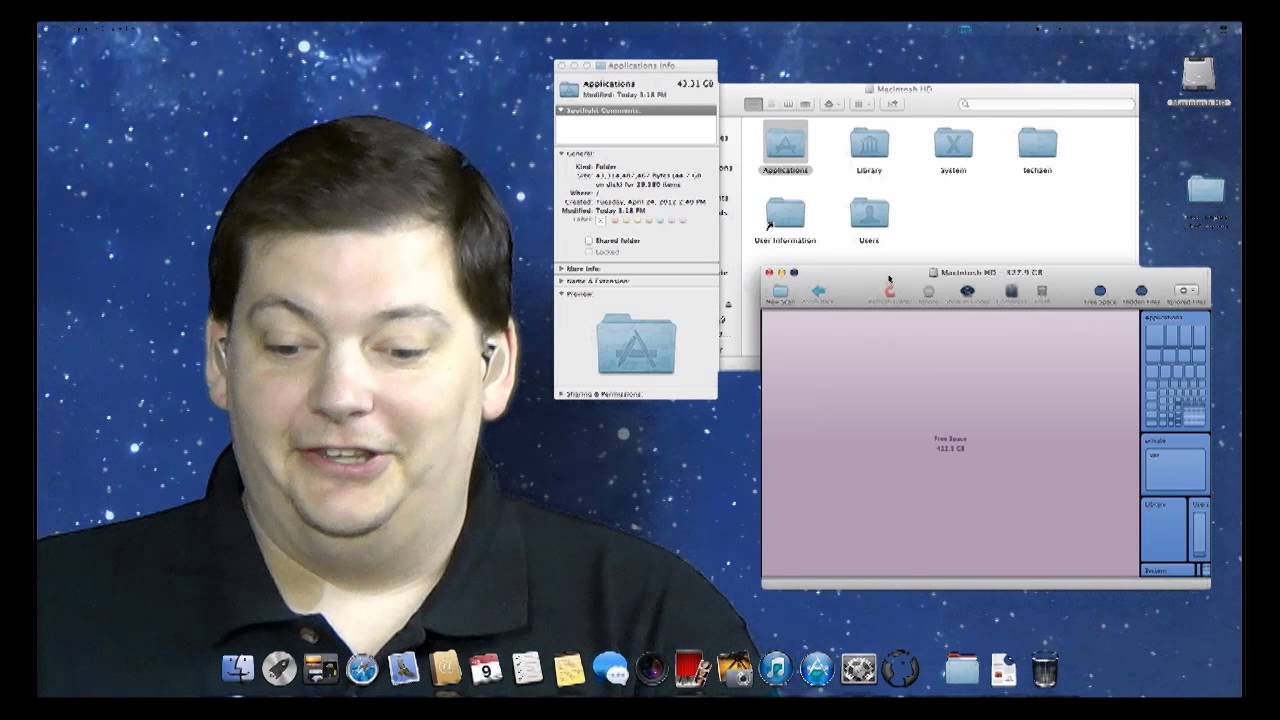Select an orange label color swatch in Get Info
Viewport: 1280px width, 720px height.
(x=627, y=221)
